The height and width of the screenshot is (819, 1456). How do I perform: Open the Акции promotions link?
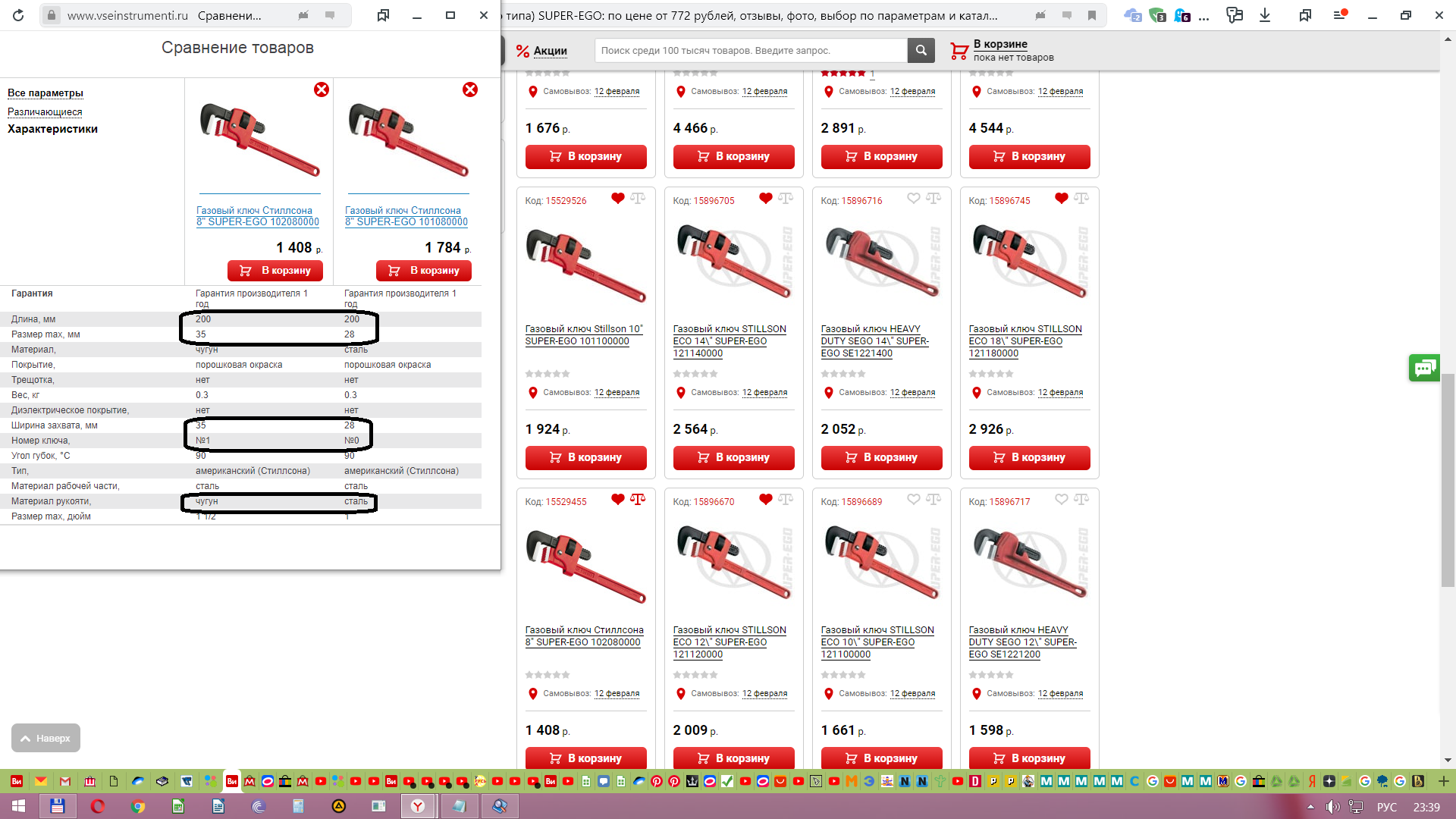(550, 51)
